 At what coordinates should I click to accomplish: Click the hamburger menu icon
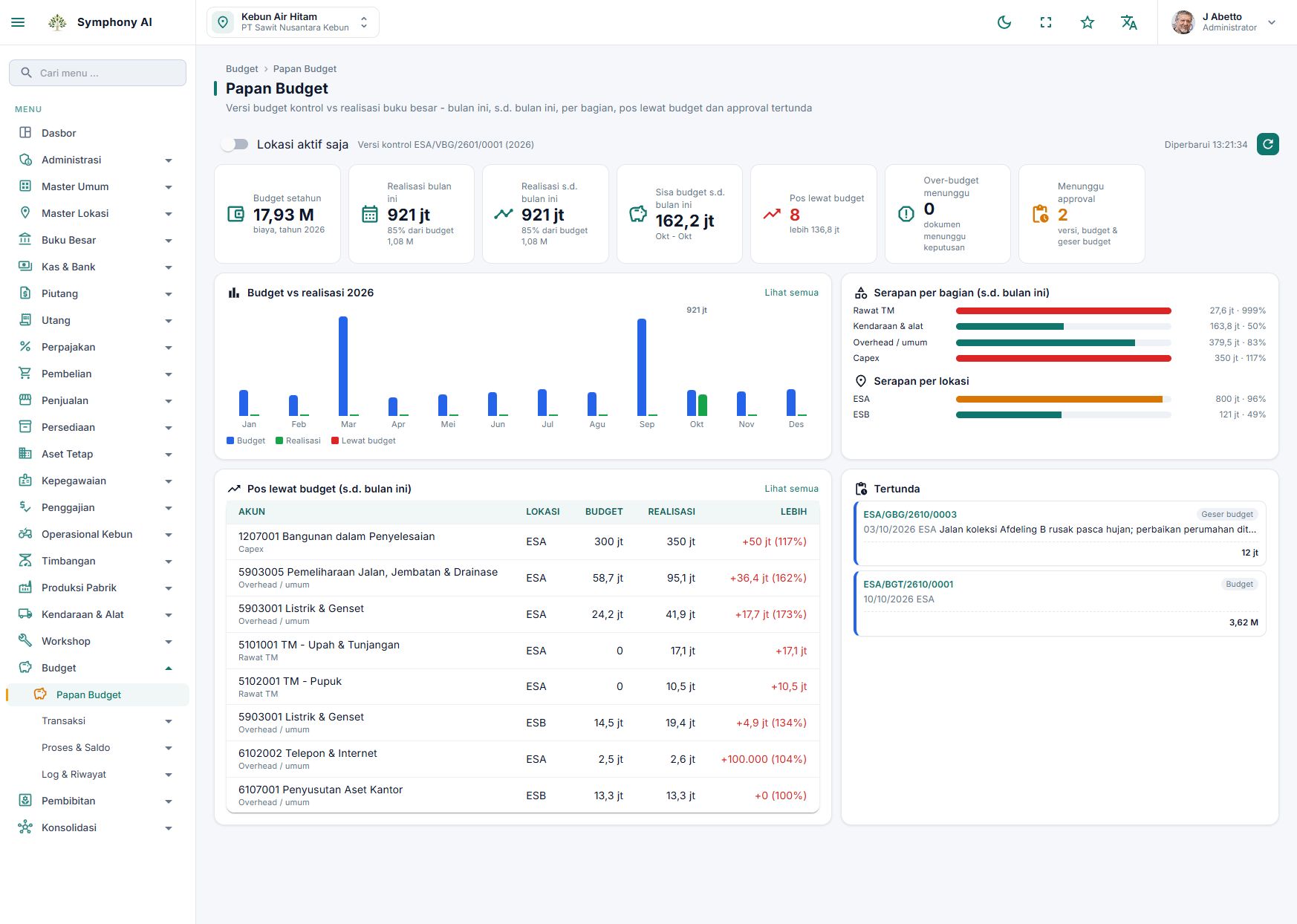[x=19, y=22]
